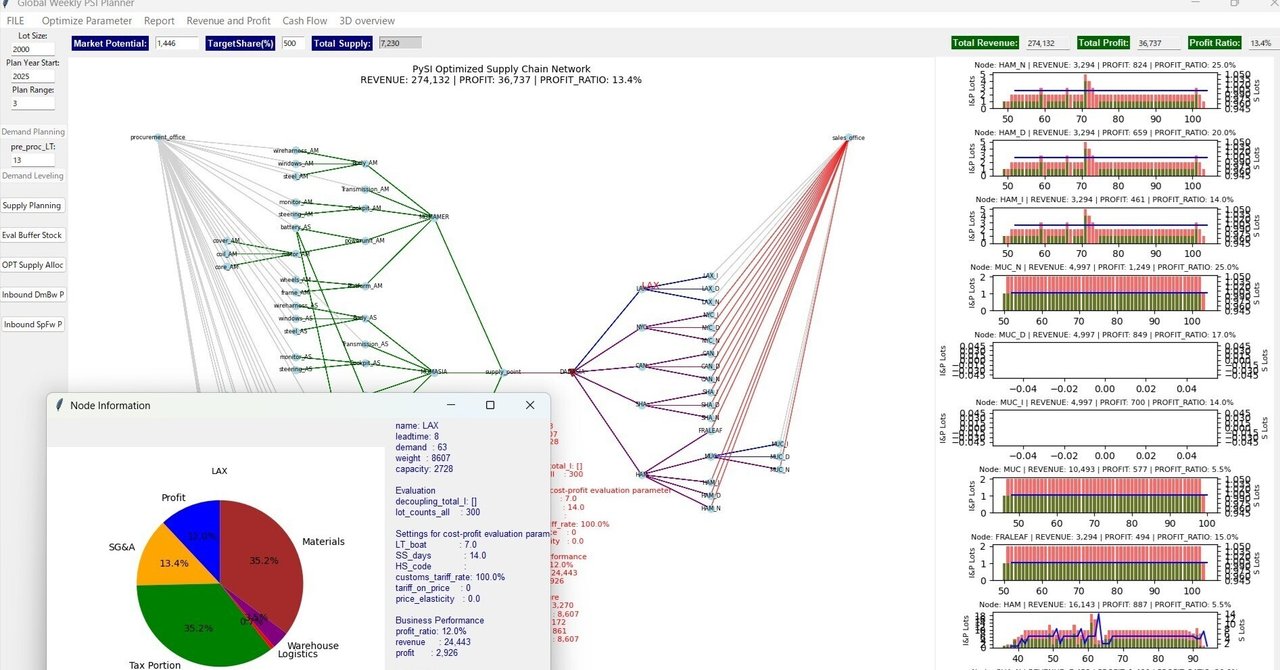Screen dimensions: 1280x670
Task: Open the FILE menu
Action: click(x=15, y=20)
